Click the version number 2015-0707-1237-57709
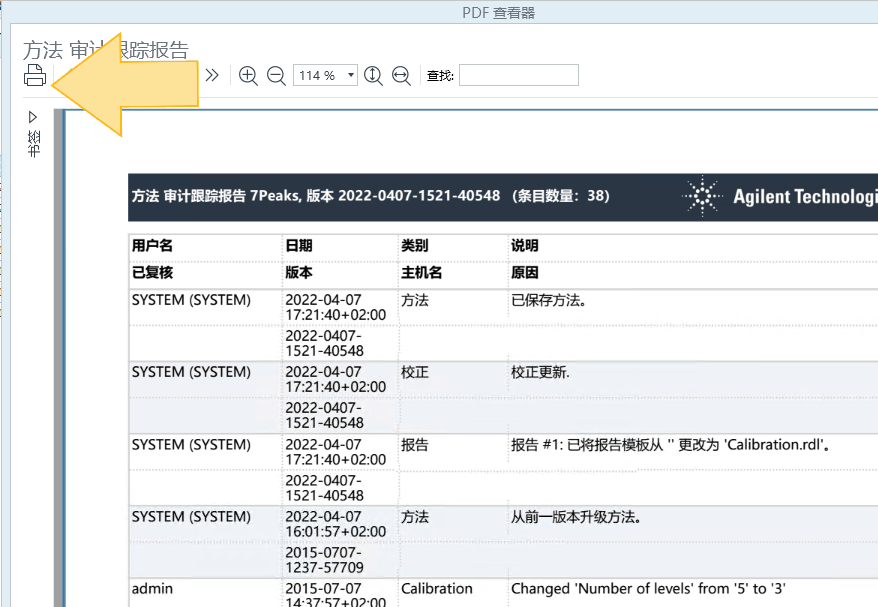The image size is (878, 607). click(325, 560)
